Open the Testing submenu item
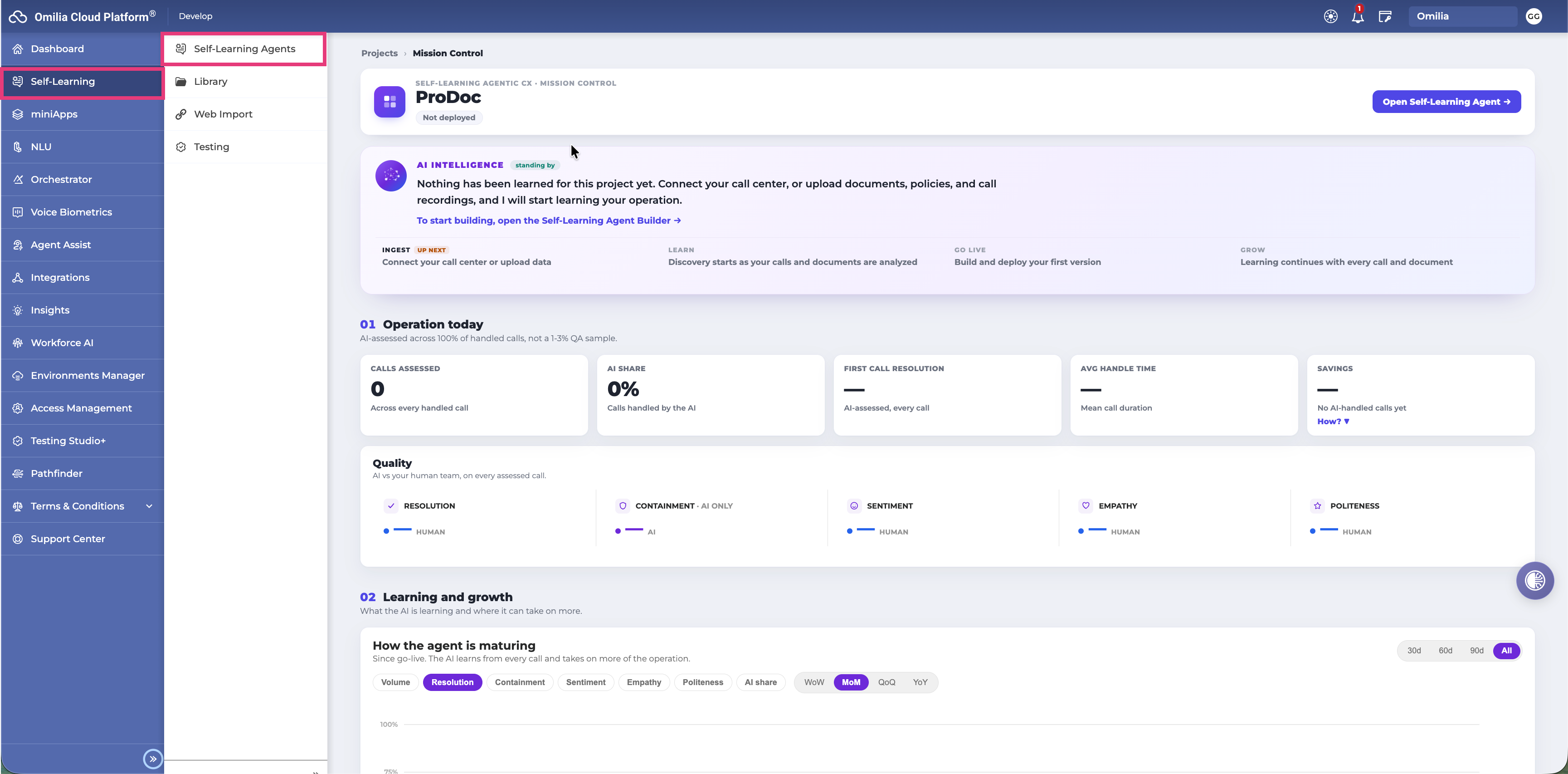The image size is (1568, 774). (x=246, y=147)
